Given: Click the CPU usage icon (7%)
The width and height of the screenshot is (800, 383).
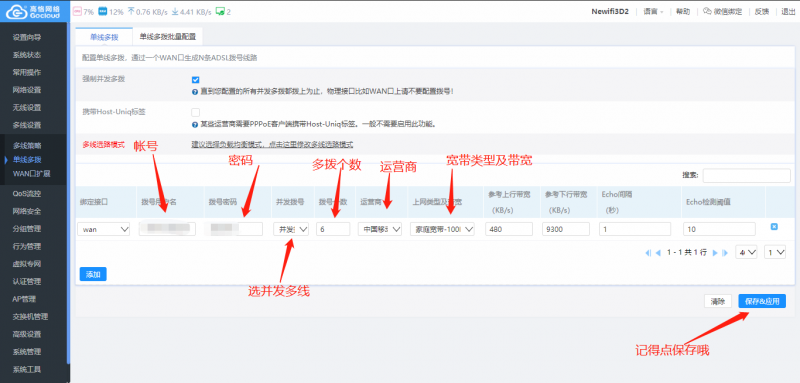Looking at the screenshot, I should coord(77,11).
